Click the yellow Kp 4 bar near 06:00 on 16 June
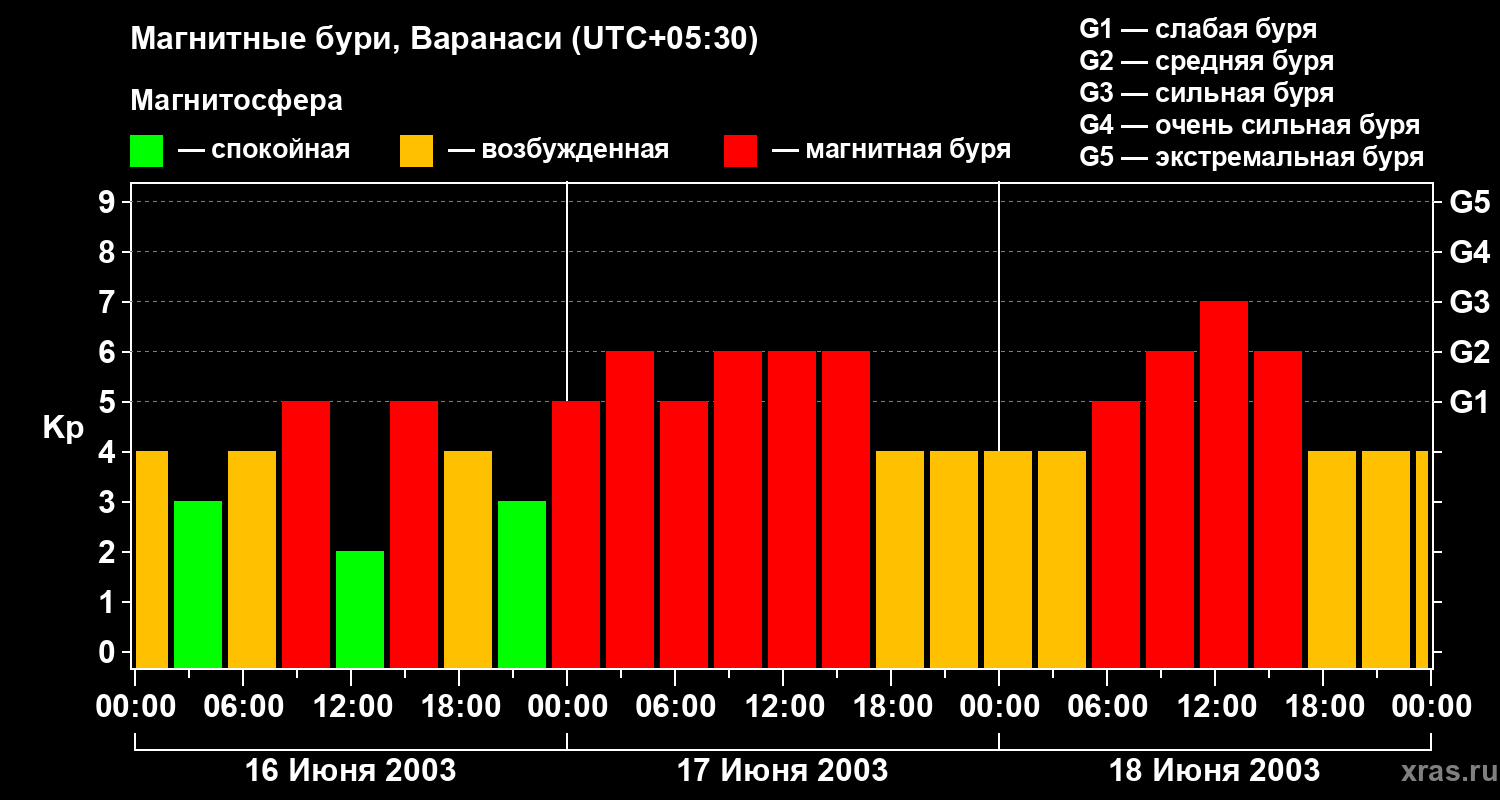This screenshot has width=1500, height=800. click(252, 559)
